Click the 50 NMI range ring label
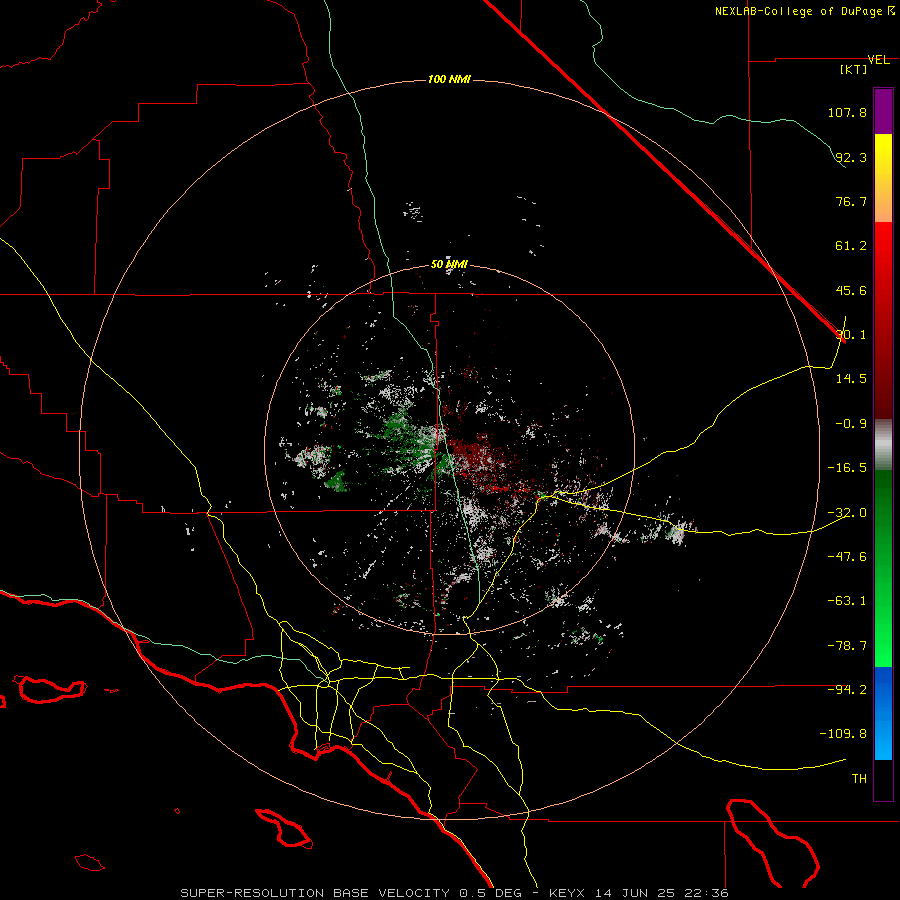The image size is (900, 900). click(449, 265)
